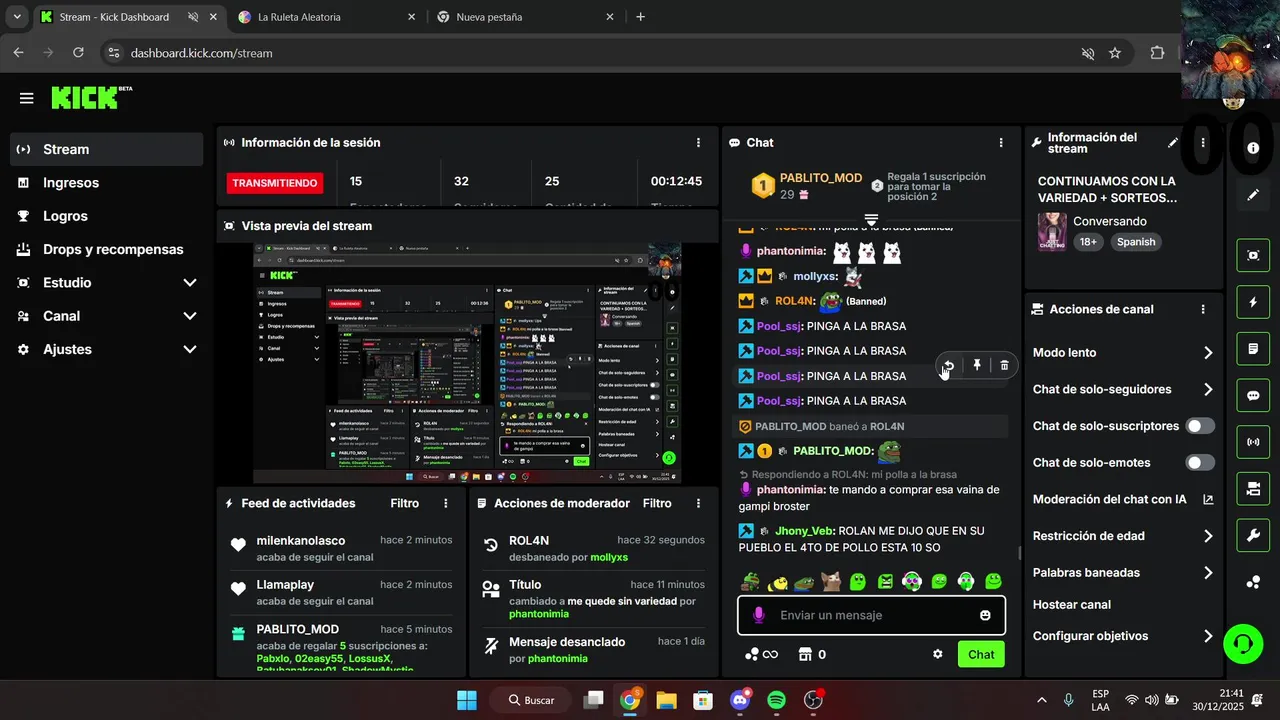Viewport: 1280px width, 720px height.
Task: Open Moderación del chat con IA
Action: tap(1123, 499)
